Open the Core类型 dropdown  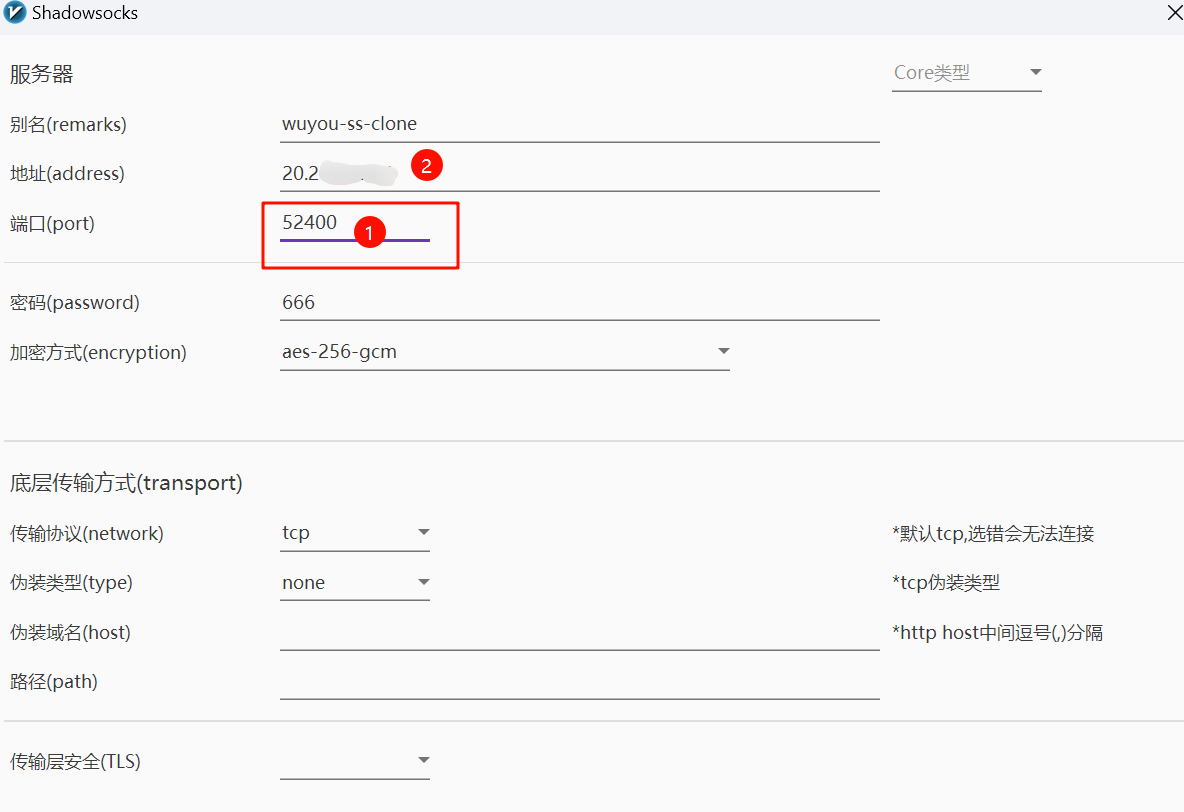coord(966,73)
